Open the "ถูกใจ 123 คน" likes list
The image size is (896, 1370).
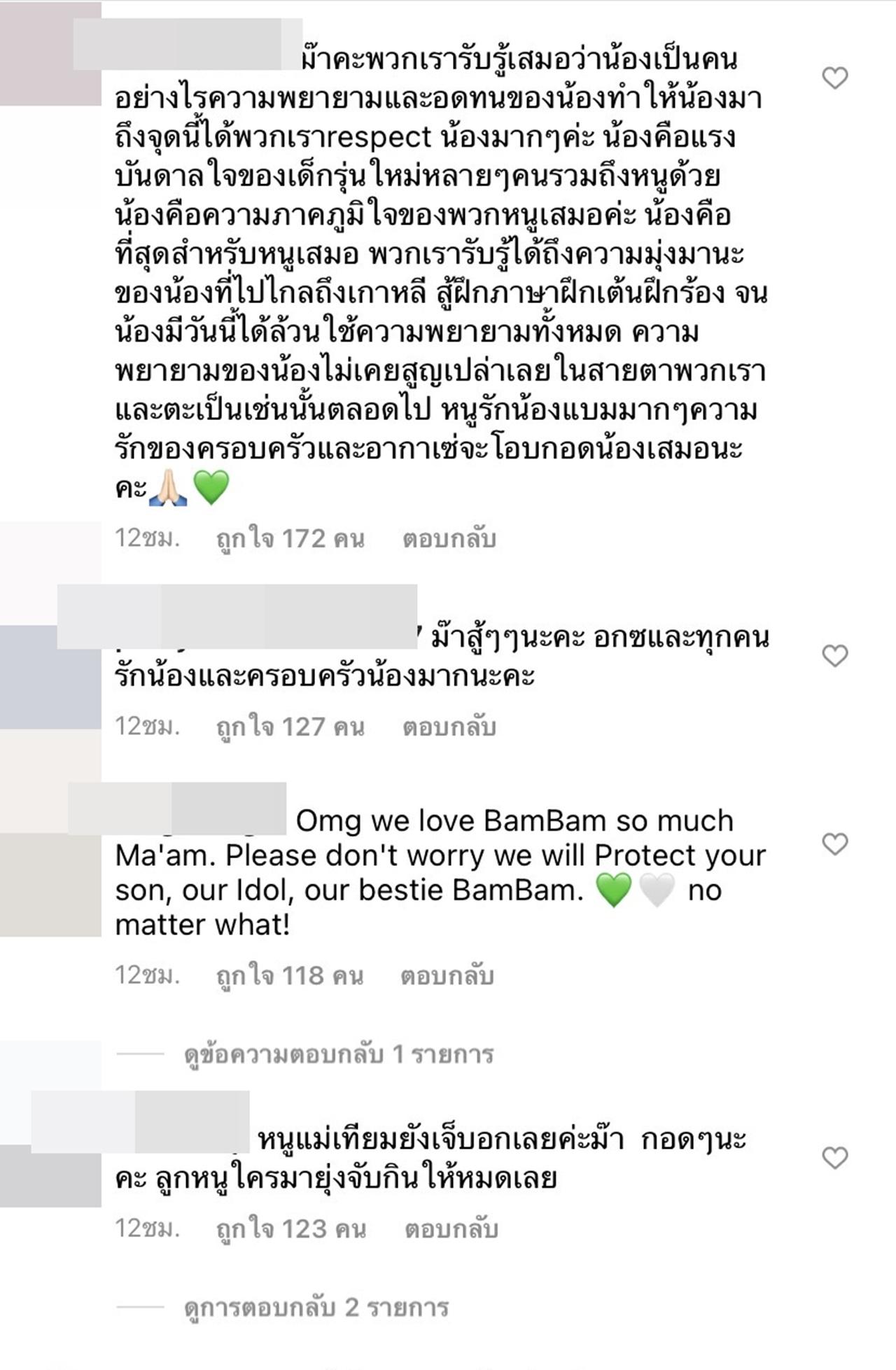coord(291,1229)
